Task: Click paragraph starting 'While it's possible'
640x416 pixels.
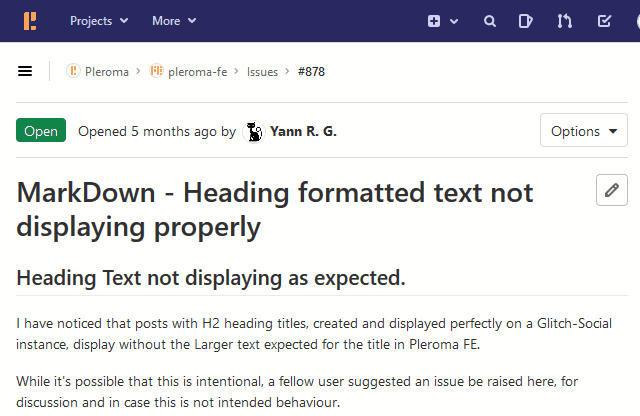Action: tap(297, 392)
